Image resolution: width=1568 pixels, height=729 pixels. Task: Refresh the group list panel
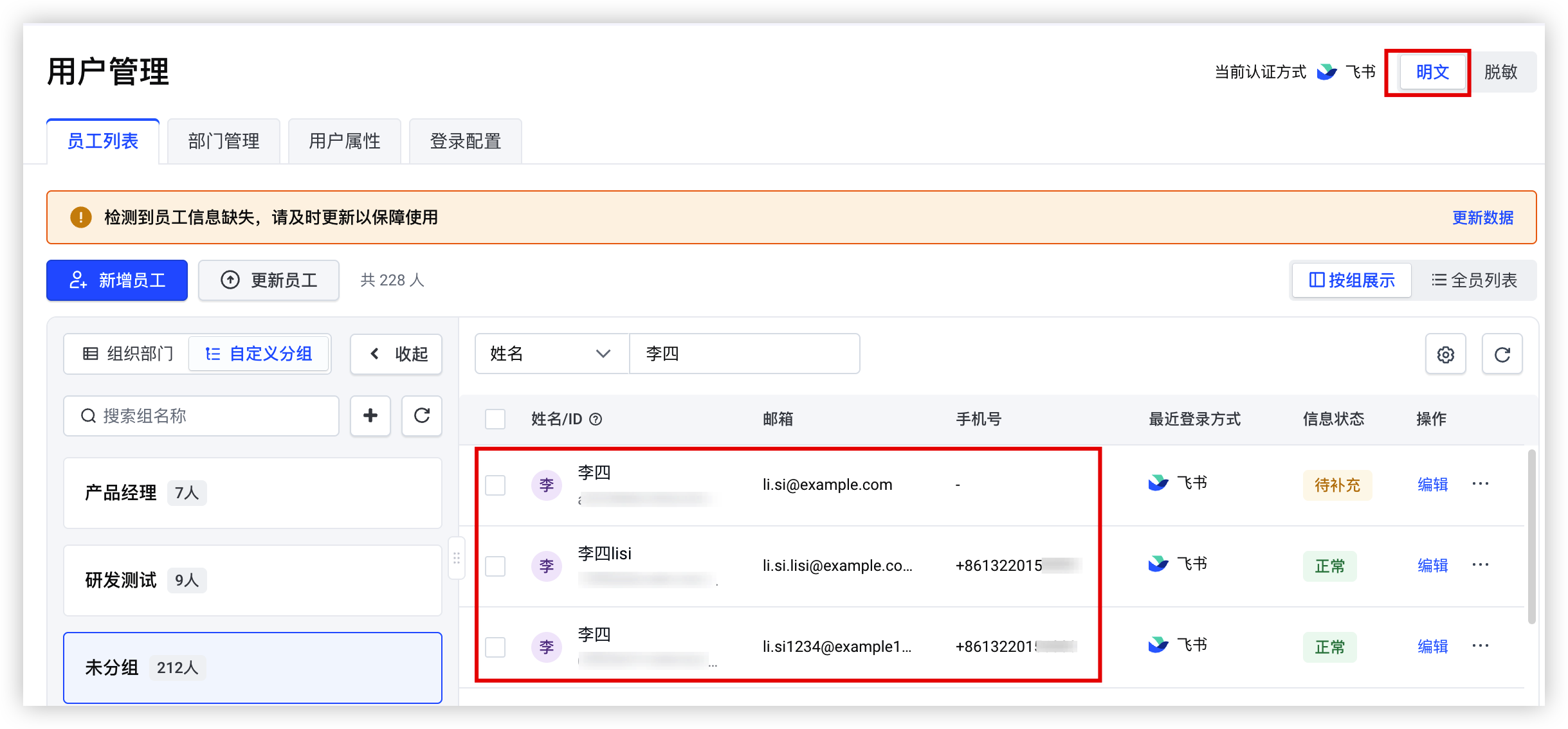[x=422, y=416]
